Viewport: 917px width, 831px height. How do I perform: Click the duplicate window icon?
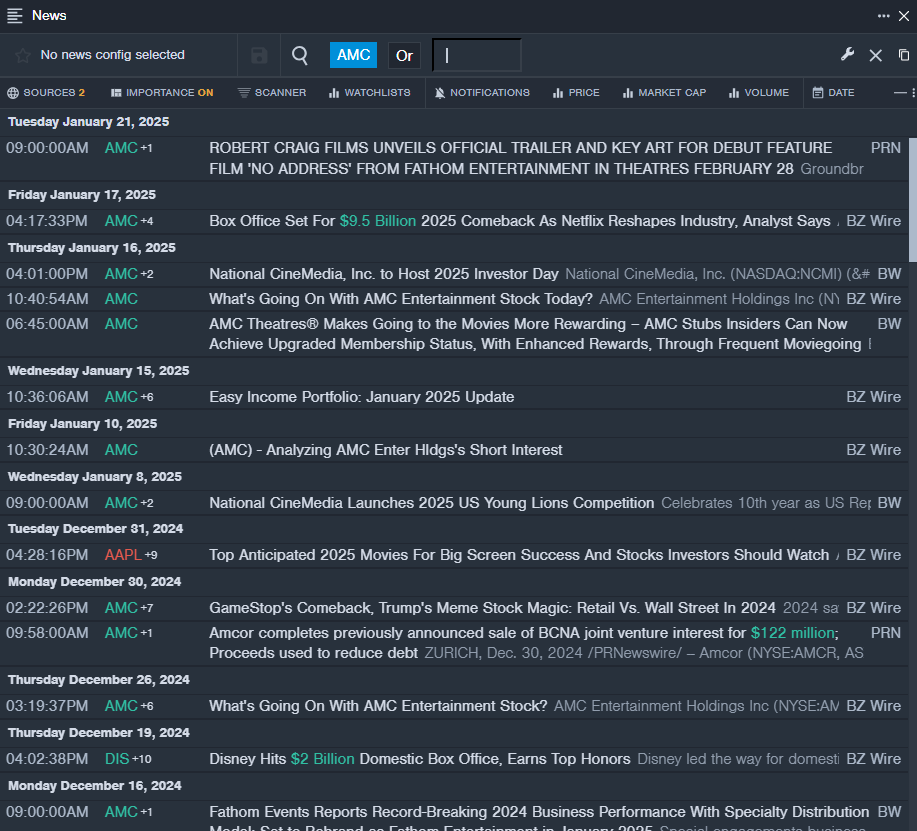[x=904, y=55]
